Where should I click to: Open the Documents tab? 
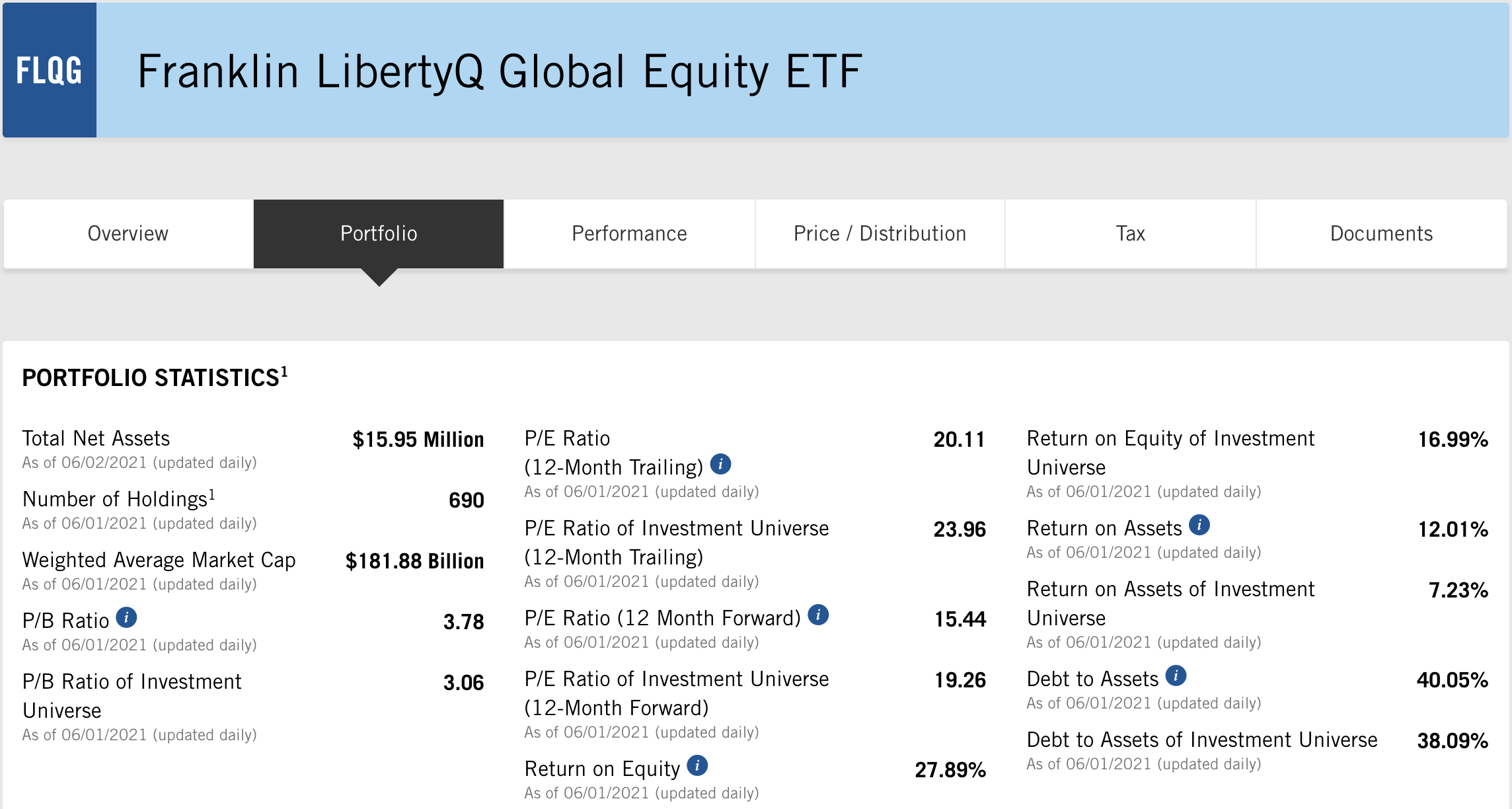tap(1380, 233)
